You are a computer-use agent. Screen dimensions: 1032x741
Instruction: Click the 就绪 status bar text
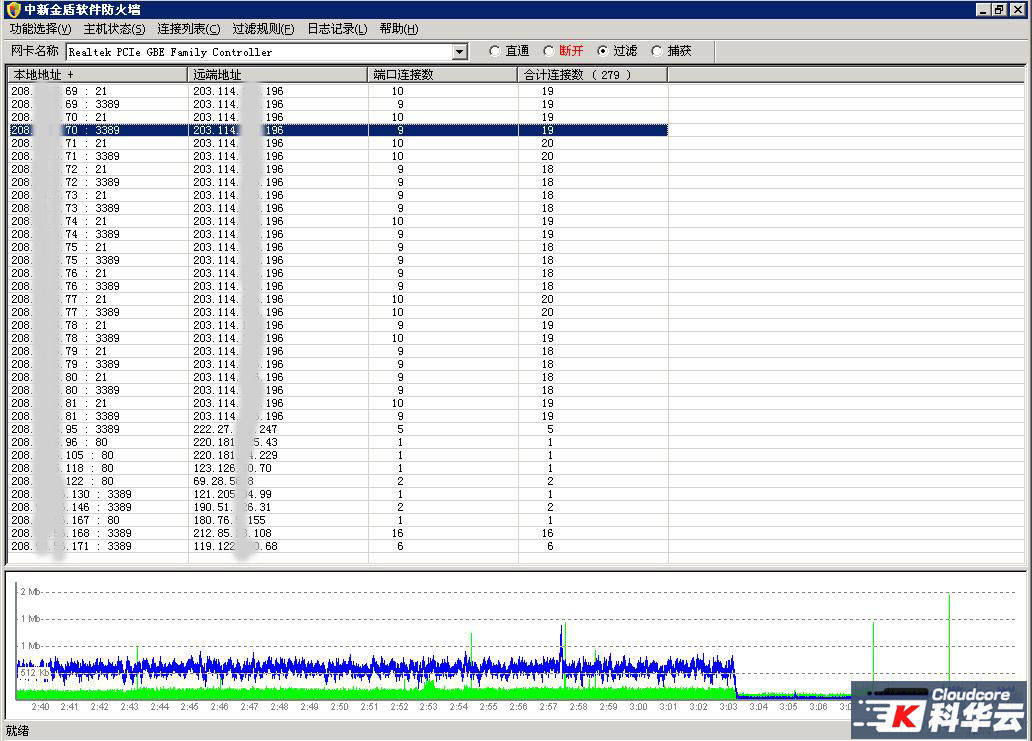click(x=17, y=730)
